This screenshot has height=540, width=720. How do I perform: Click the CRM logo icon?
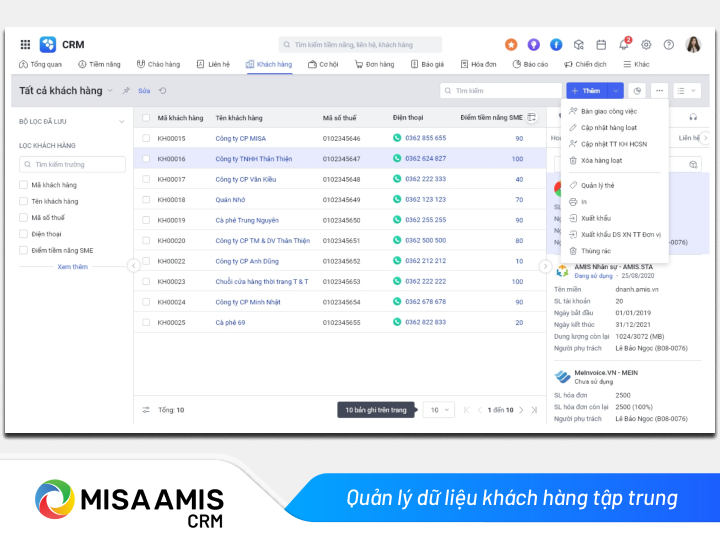pos(48,45)
